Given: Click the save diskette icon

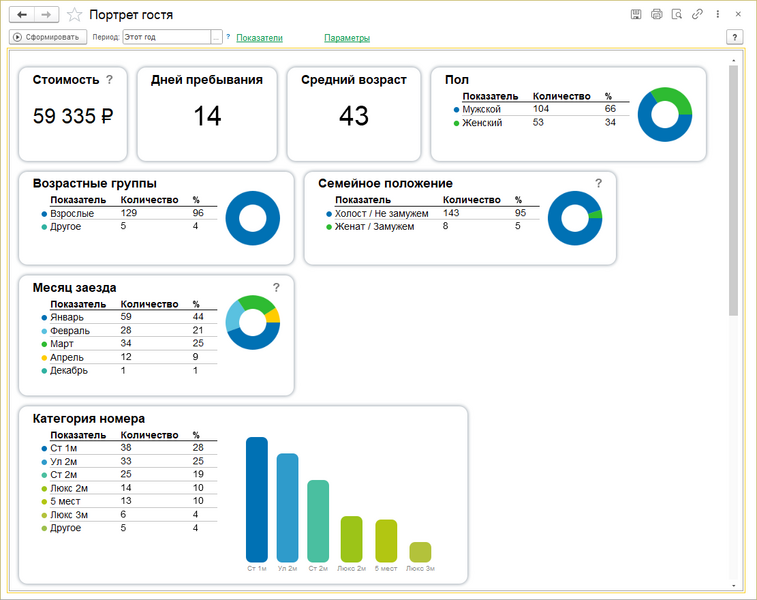Looking at the screenshot, I should coord(636,15).
